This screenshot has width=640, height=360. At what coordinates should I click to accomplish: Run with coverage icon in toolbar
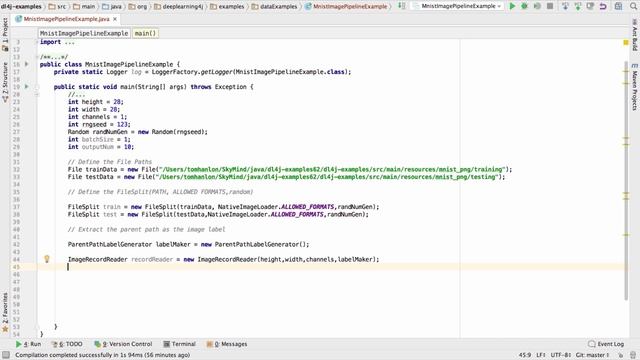click(x=537, y=6)
